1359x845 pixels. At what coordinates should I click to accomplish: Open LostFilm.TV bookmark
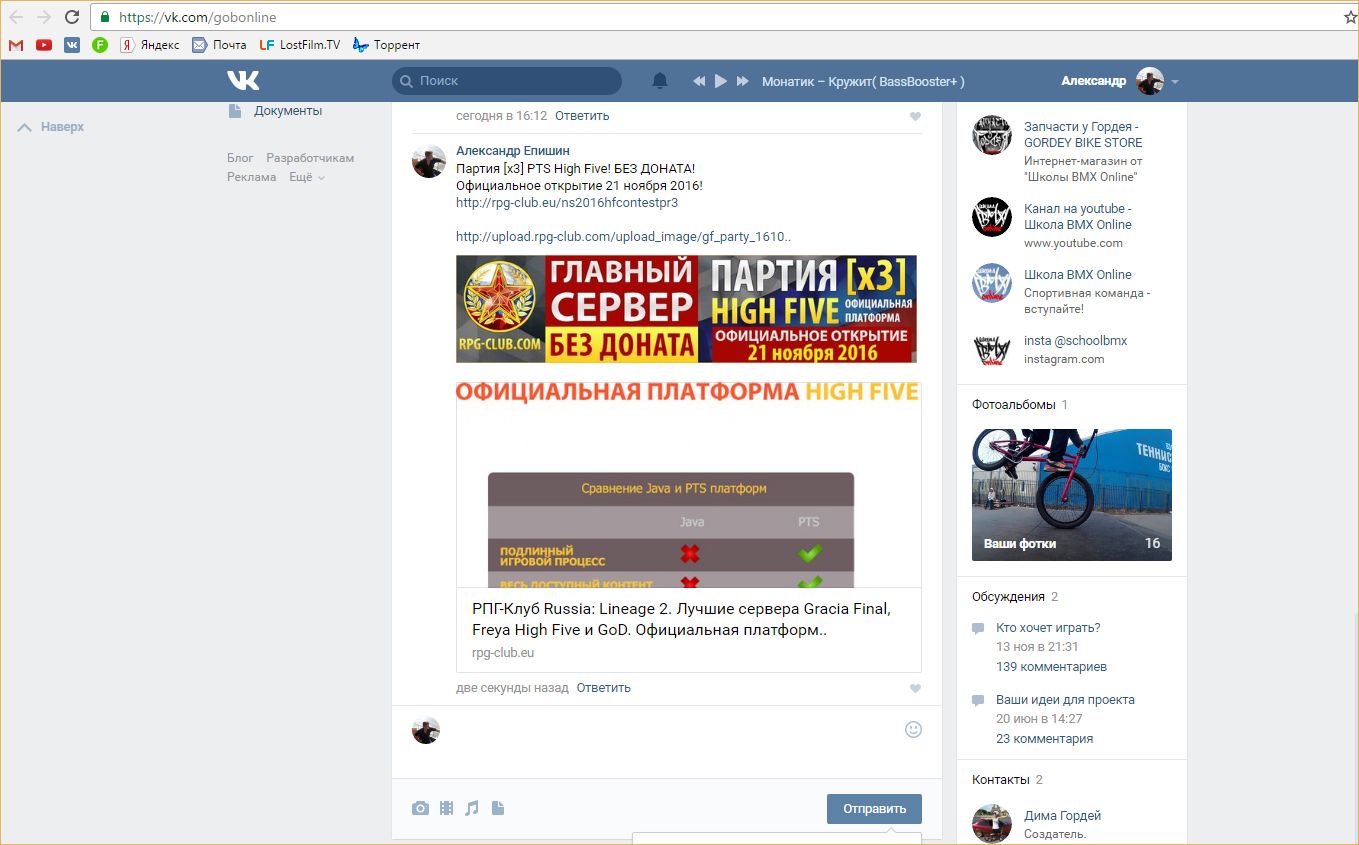(x=300, y=45)
